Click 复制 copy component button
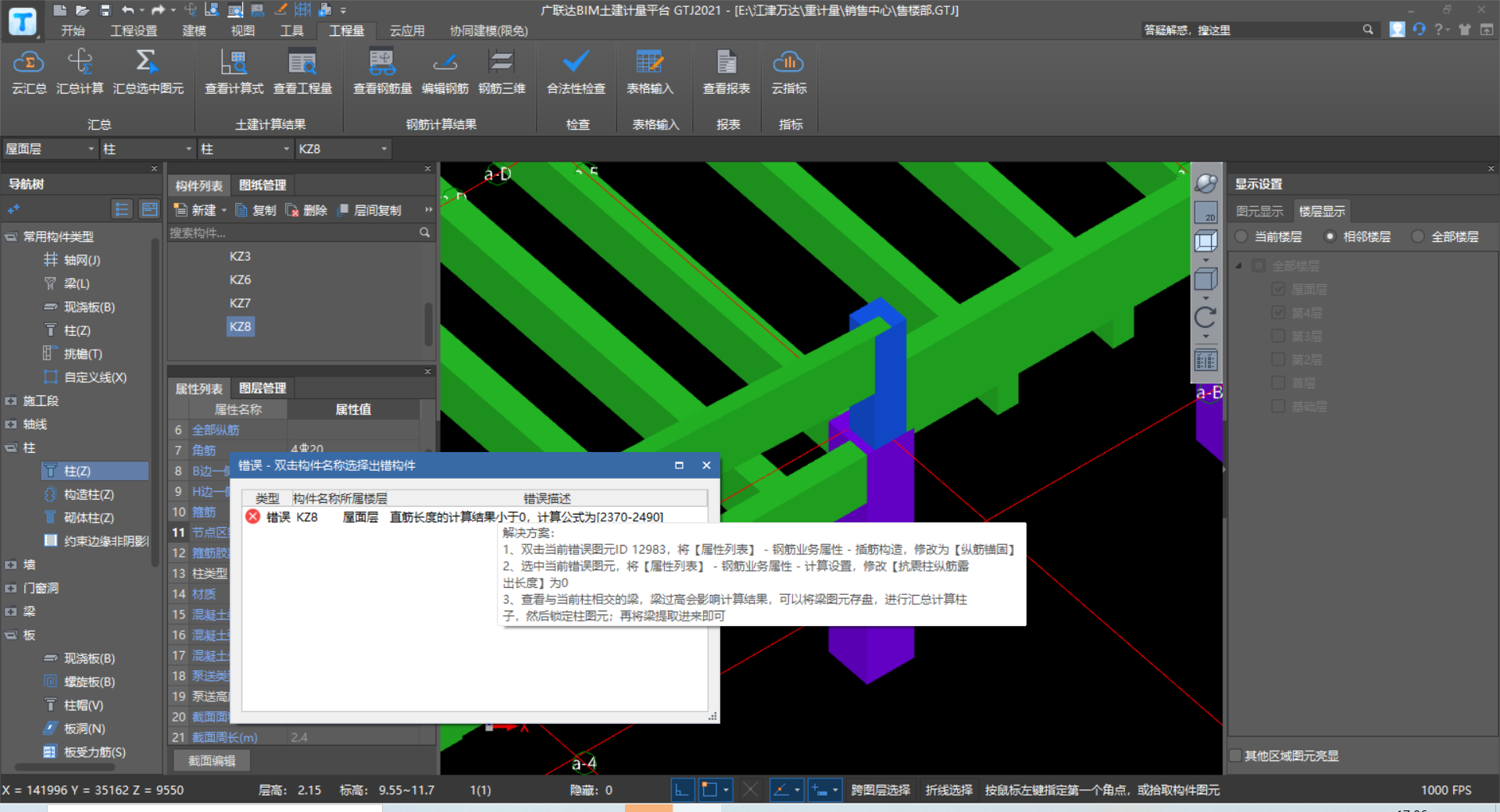 (256, 210)
